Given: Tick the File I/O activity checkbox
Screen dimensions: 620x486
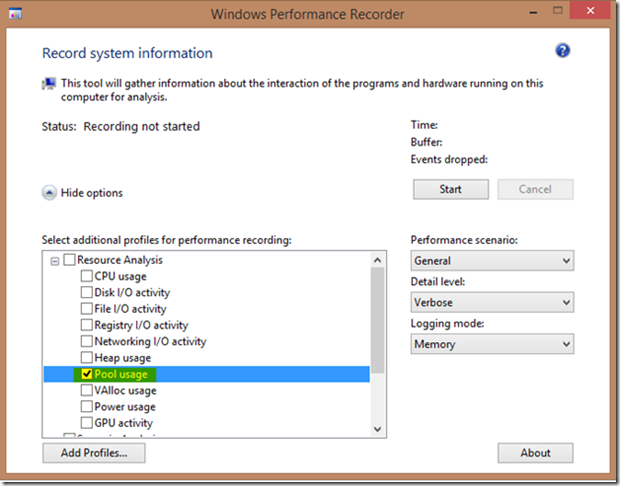Looking at the screenshot, I should 87,308.
